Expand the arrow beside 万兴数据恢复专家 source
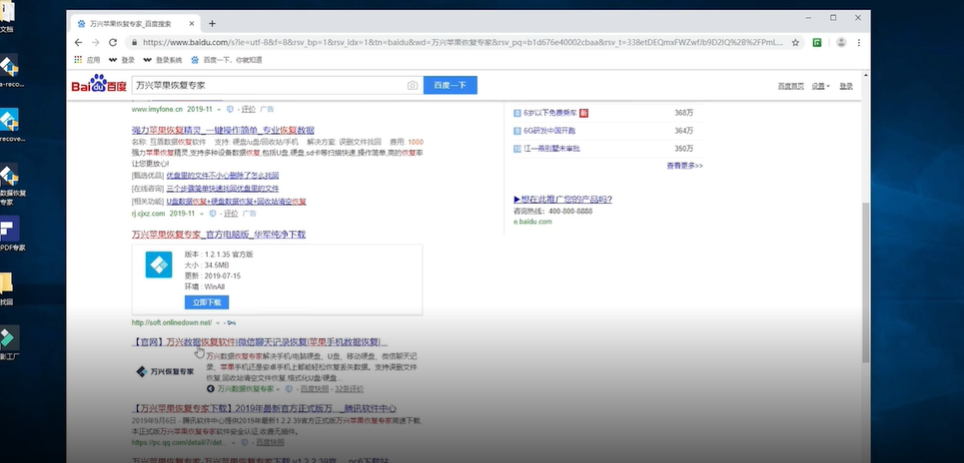The height and width of the screenshot is (463, 964). (278, 389)
